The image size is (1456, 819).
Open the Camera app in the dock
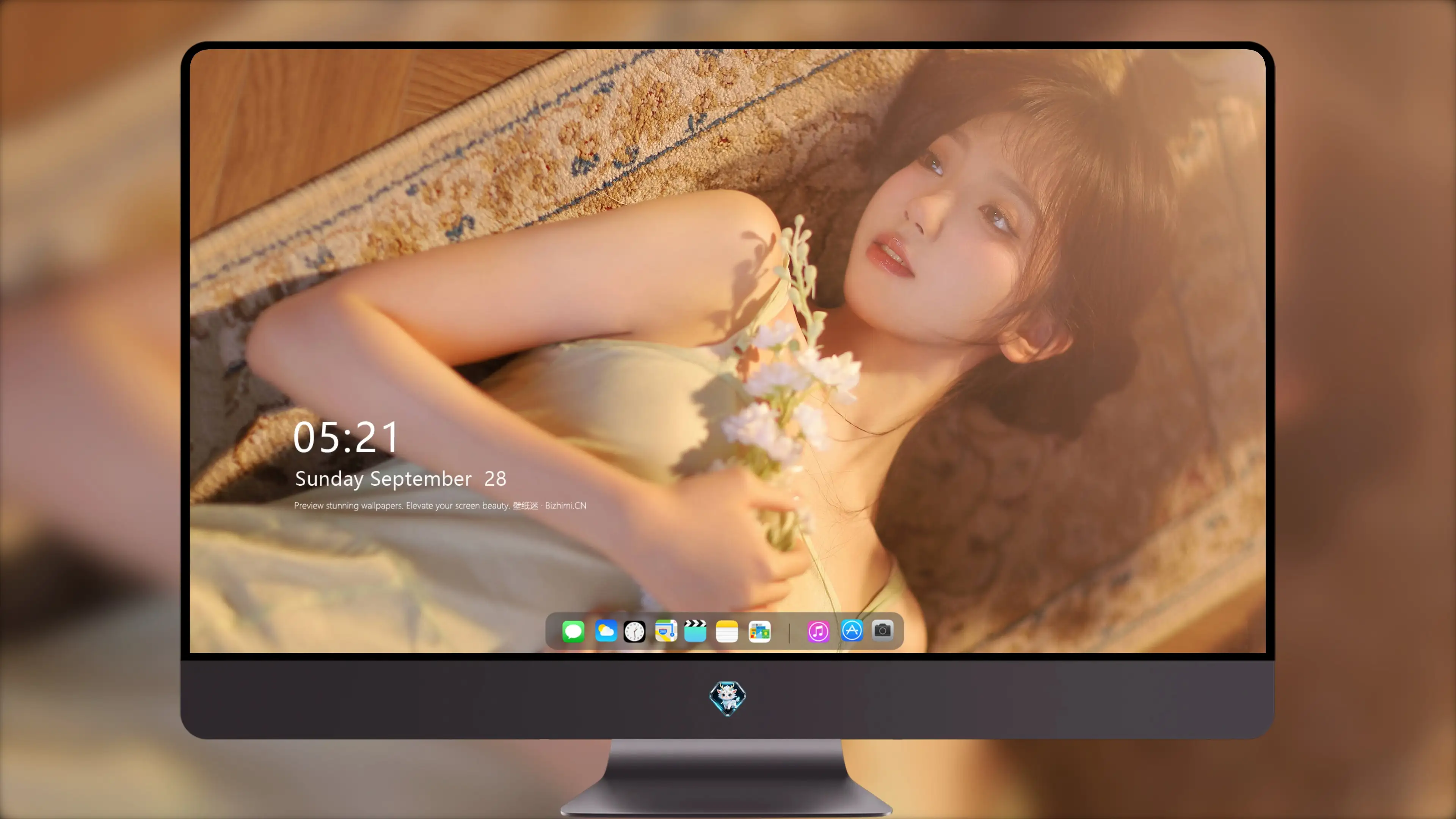click(882, 630)
